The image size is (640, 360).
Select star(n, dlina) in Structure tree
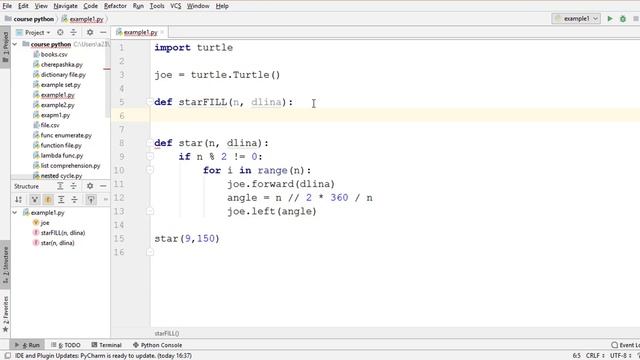point(57,243)
